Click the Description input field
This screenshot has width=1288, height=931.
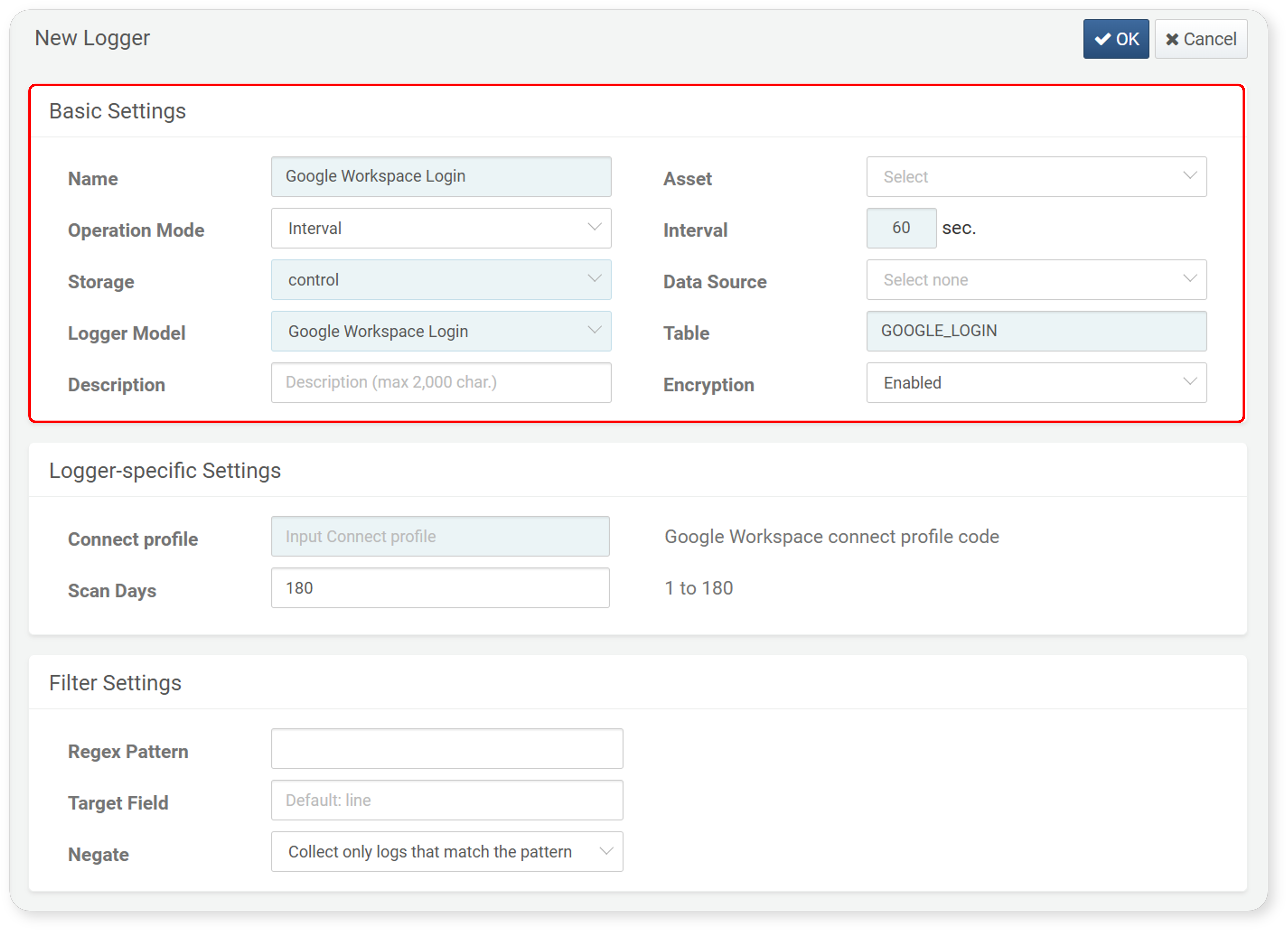click(441, 383)
